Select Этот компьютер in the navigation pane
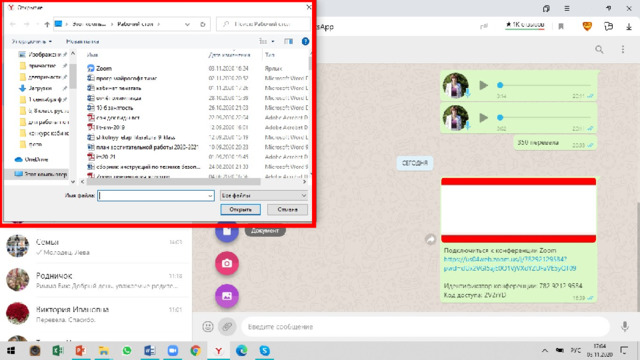 [41, 174]
